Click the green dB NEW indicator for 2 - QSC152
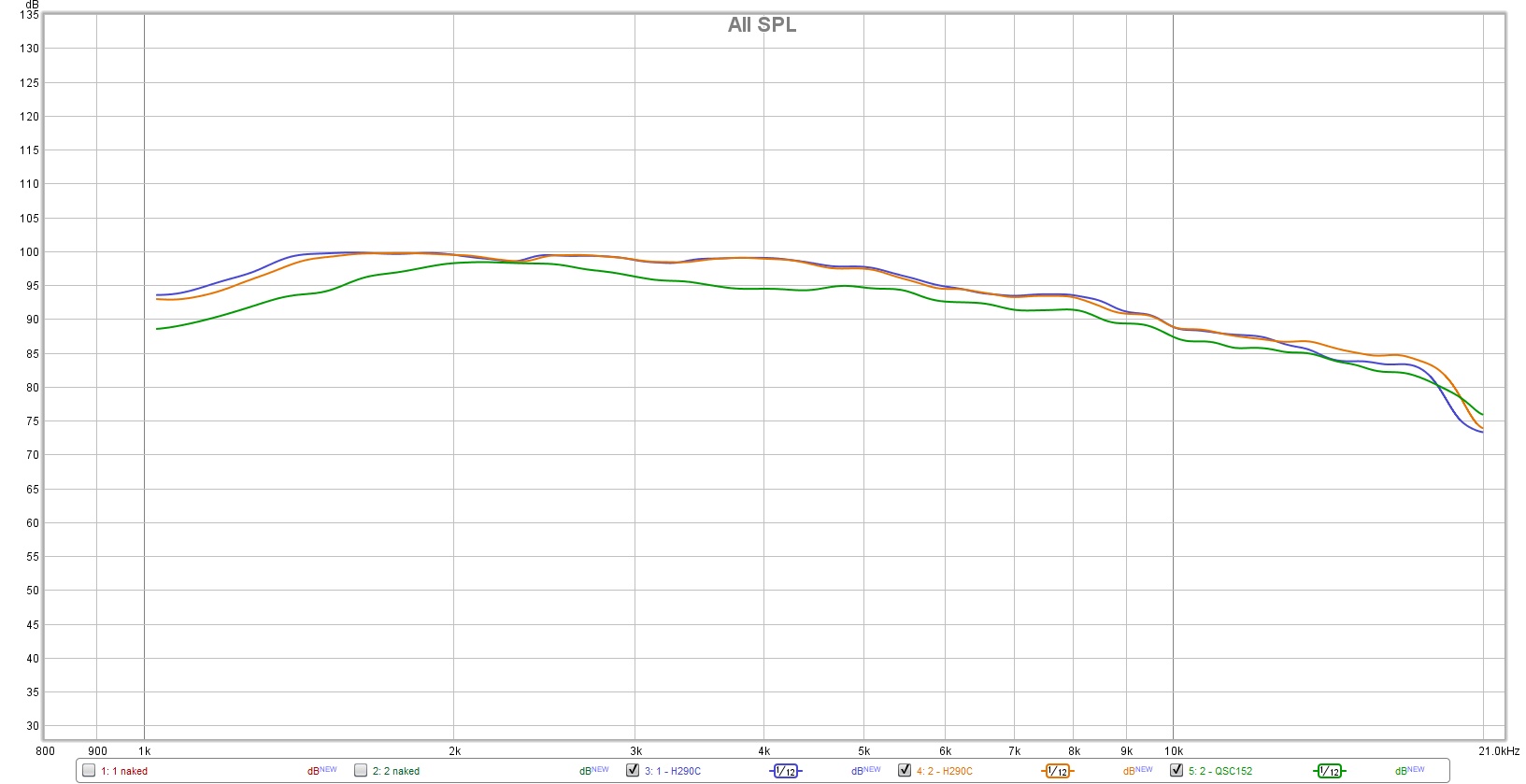The height and width of the screenshot is (784, 1526). pyautogui.click(x=1409, y=771)
